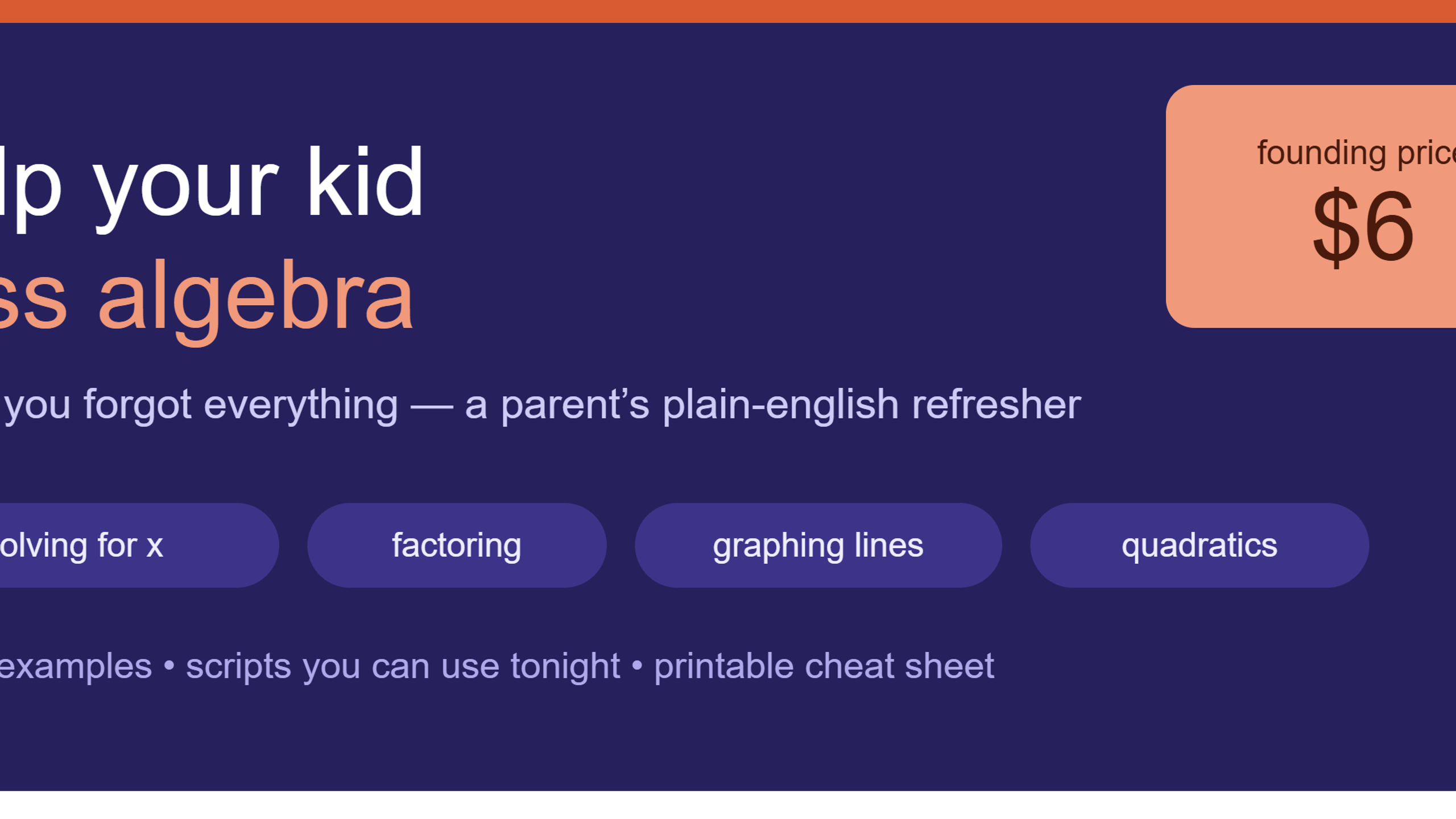Click the orange top banner stripe
This screenshot has height=819, width=1456.
728,11
